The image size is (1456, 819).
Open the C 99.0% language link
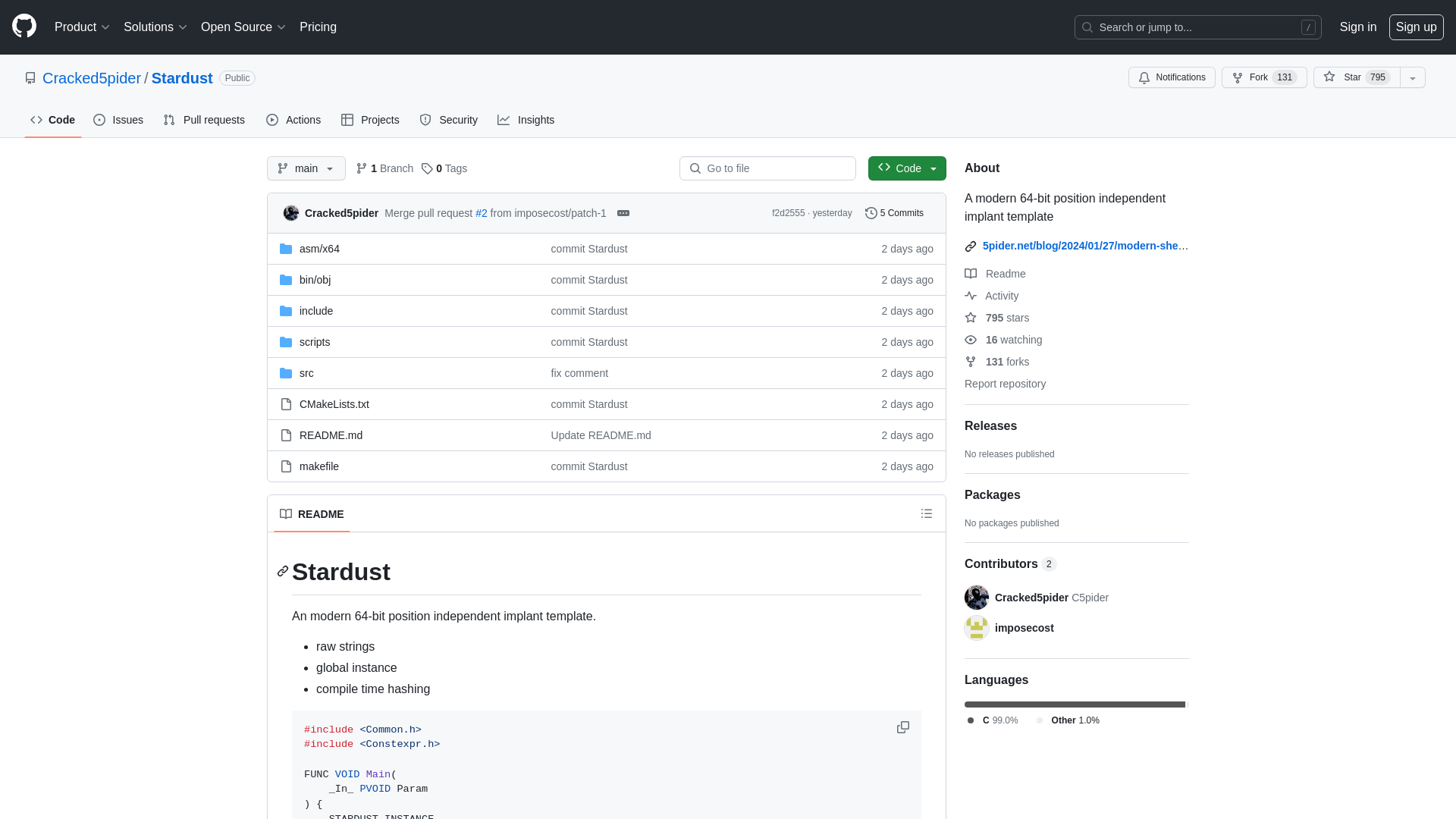[993, 720]
